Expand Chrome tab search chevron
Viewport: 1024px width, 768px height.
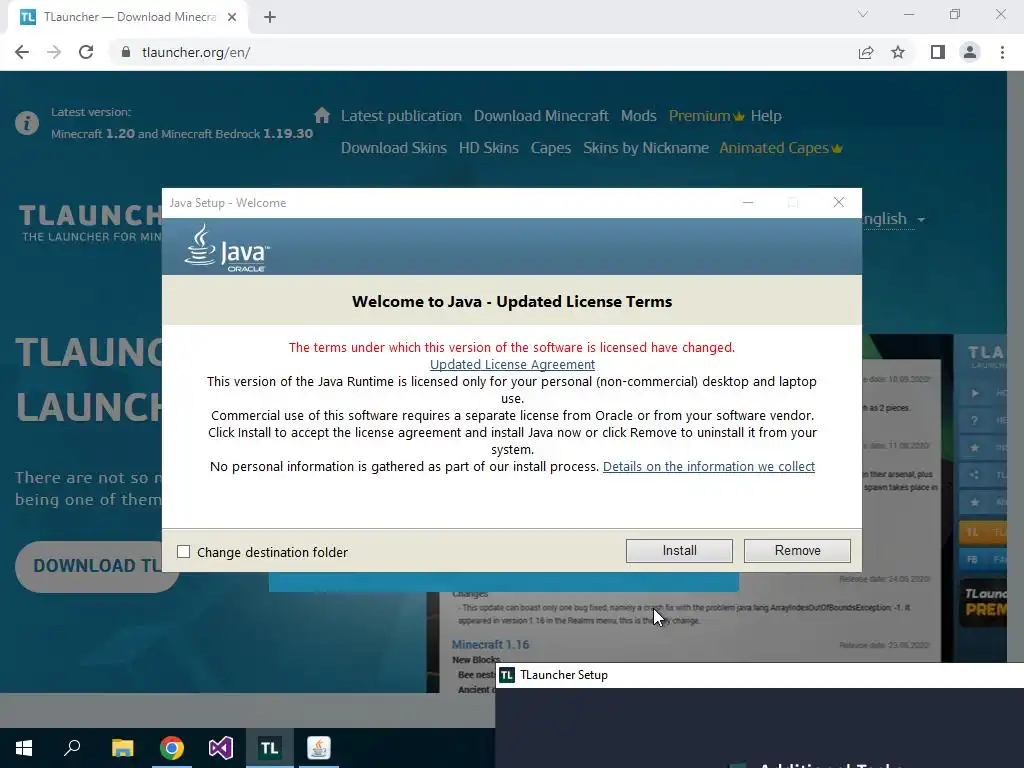click(863, 14)
